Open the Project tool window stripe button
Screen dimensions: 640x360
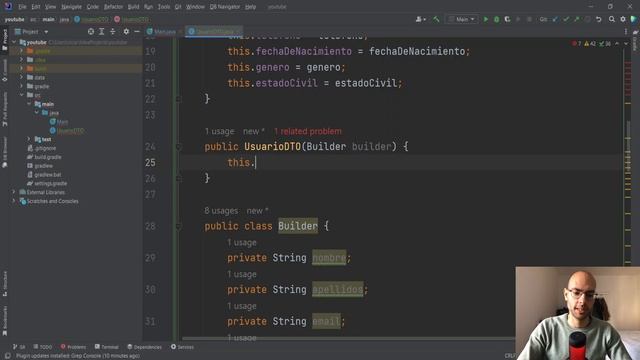click(x=5, y=40)
